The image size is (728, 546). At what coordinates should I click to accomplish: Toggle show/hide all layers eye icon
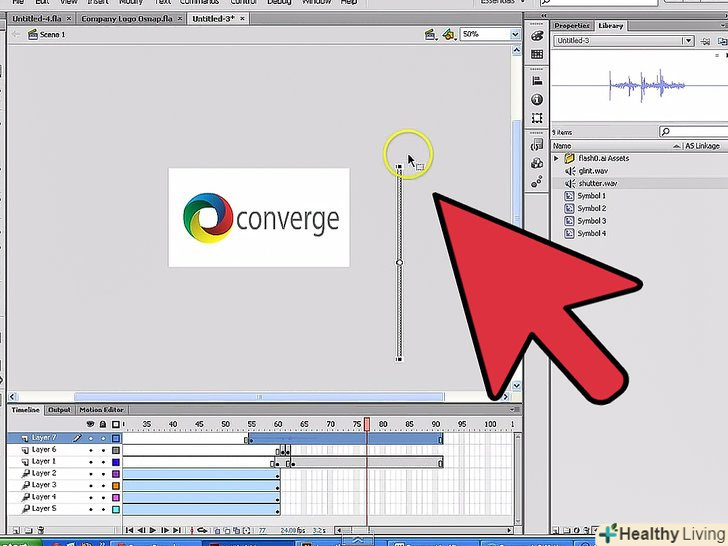(x=91, y=424)
